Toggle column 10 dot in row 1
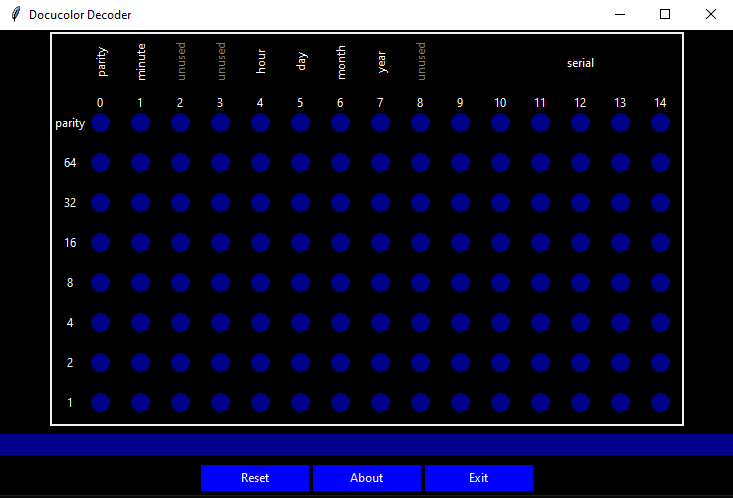 pos(500,403)
